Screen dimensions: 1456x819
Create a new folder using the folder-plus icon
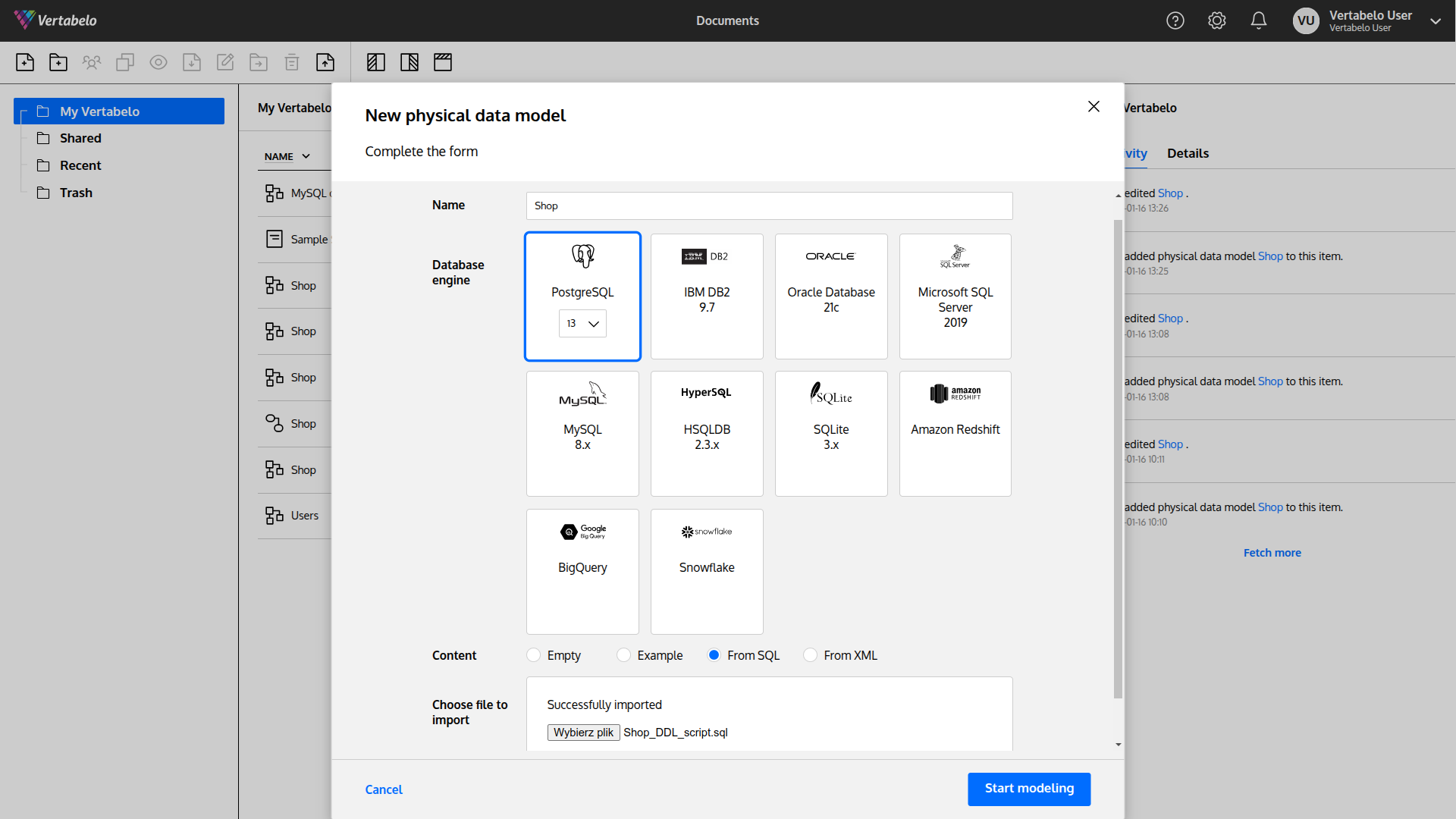click(x=58, y=62)
